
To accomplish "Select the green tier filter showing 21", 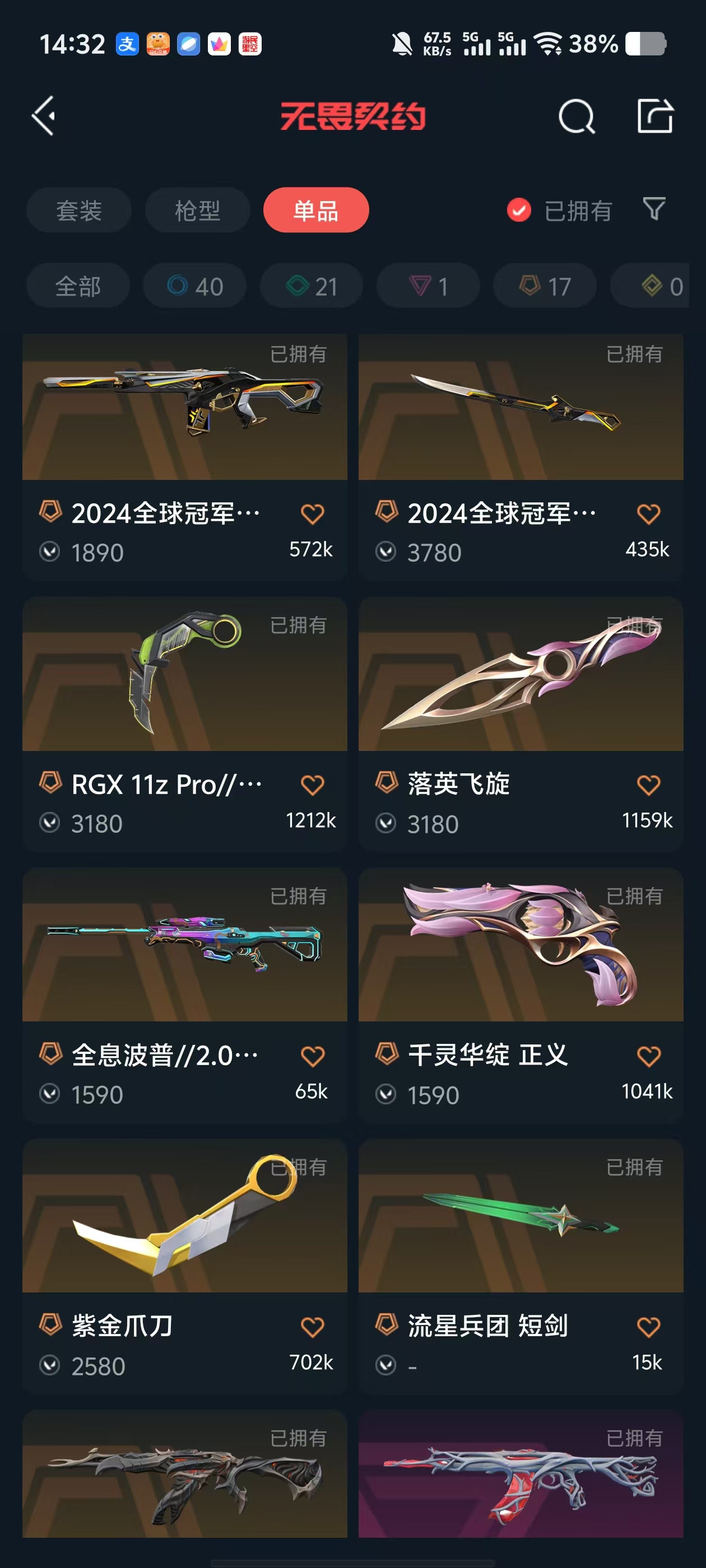I will pyautogui.click(x=312, y=286).
